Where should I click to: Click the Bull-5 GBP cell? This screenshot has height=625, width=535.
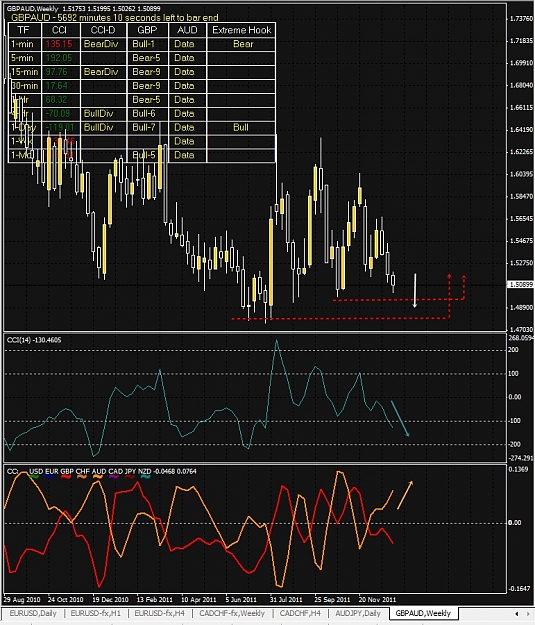tap(144, 155)
